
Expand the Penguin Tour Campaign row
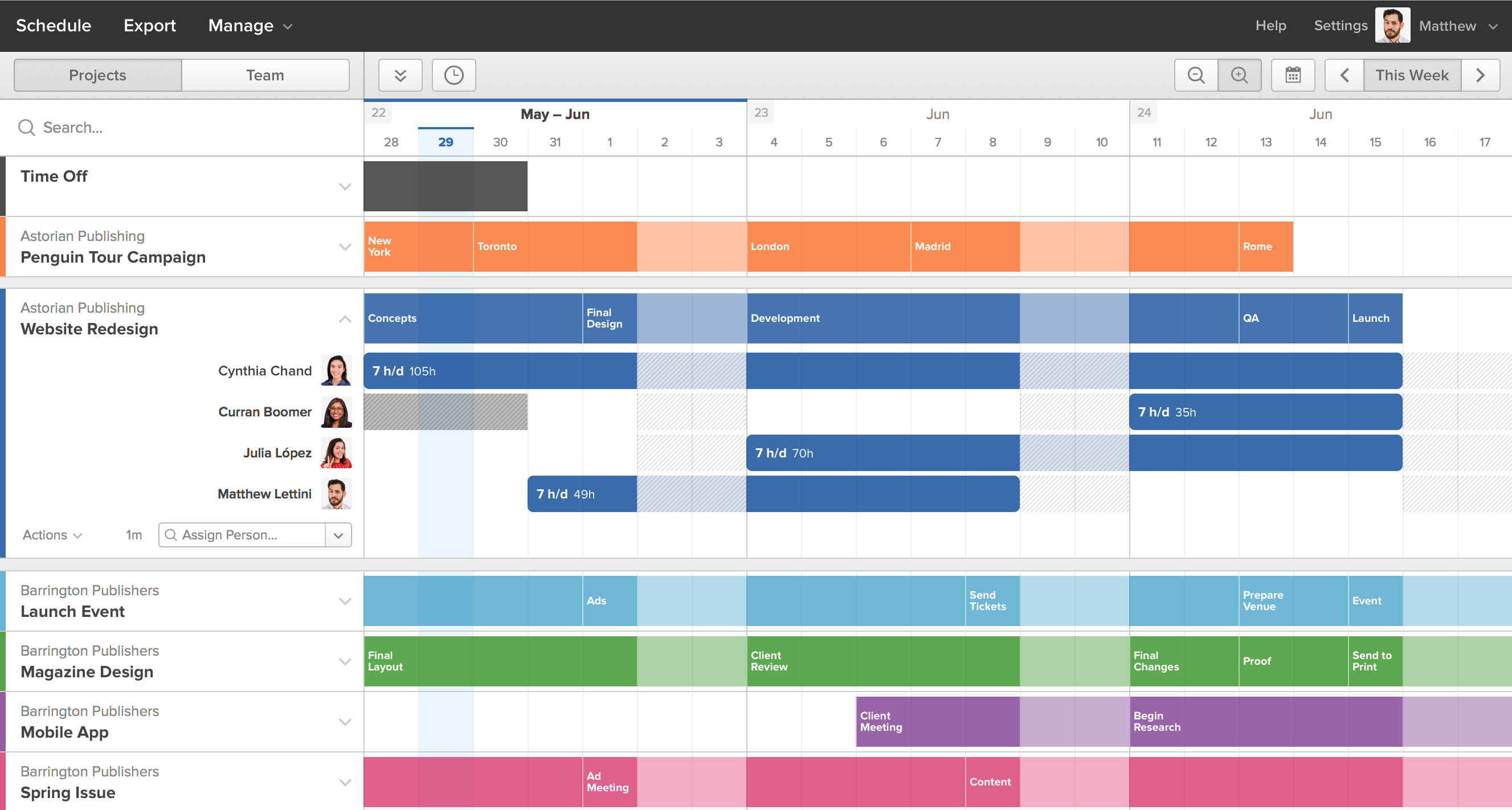346,247
